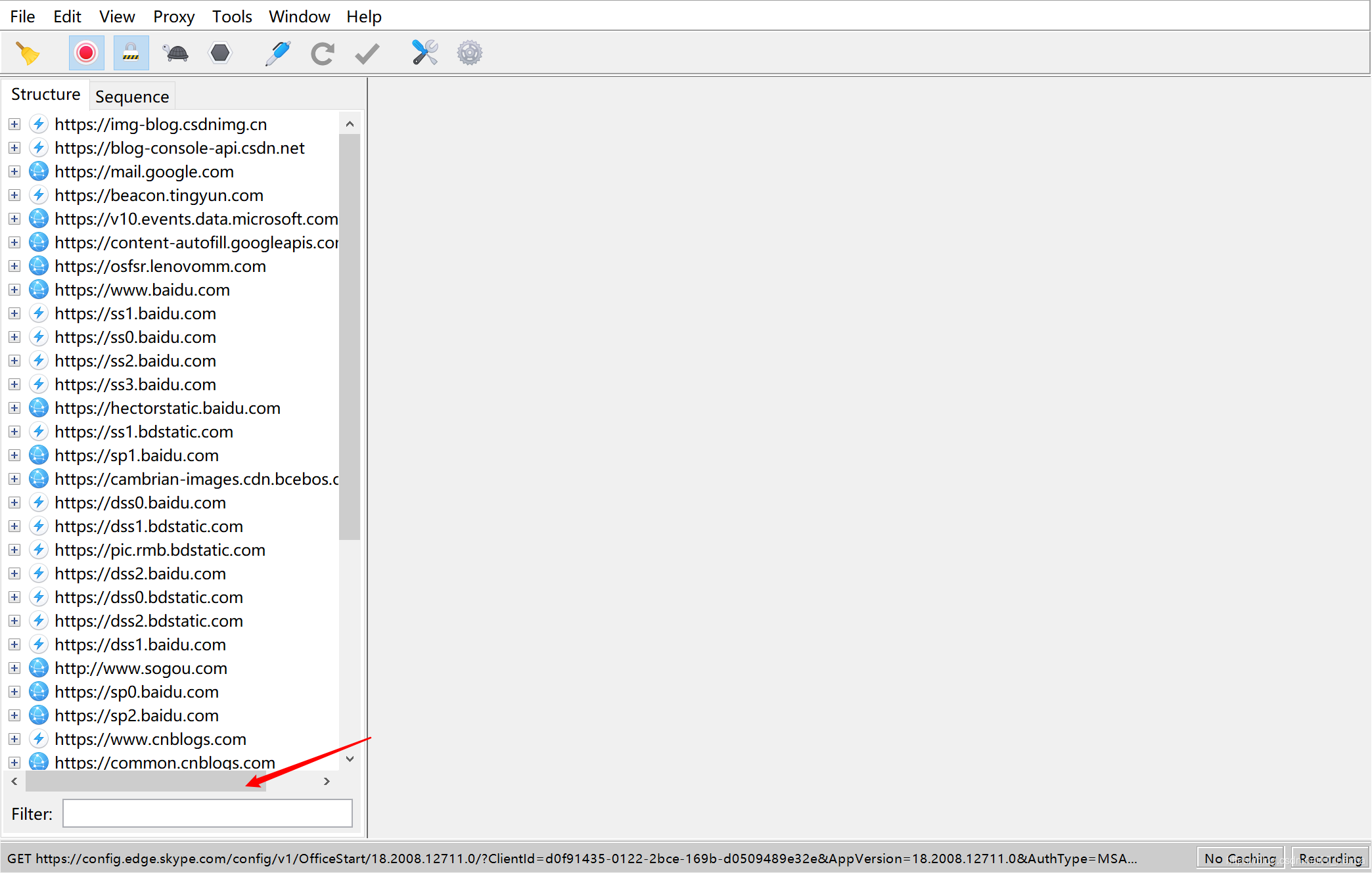Click the globe icon for content-autofill.googleapis
This screenshot has width=1372, height=873.
coord(39,242)
